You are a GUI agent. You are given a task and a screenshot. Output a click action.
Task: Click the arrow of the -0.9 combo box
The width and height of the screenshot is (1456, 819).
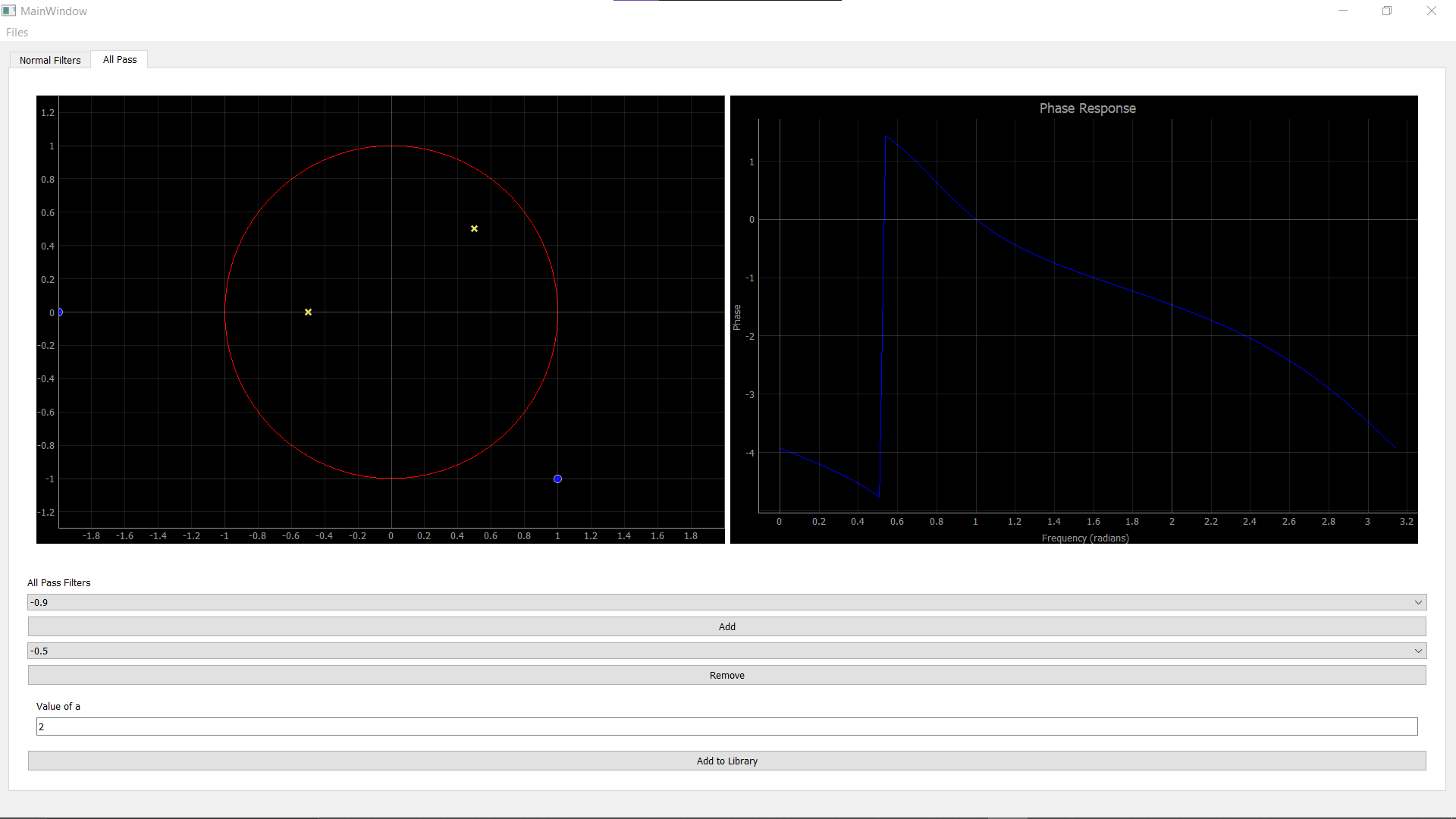[x=1418, y=602]
